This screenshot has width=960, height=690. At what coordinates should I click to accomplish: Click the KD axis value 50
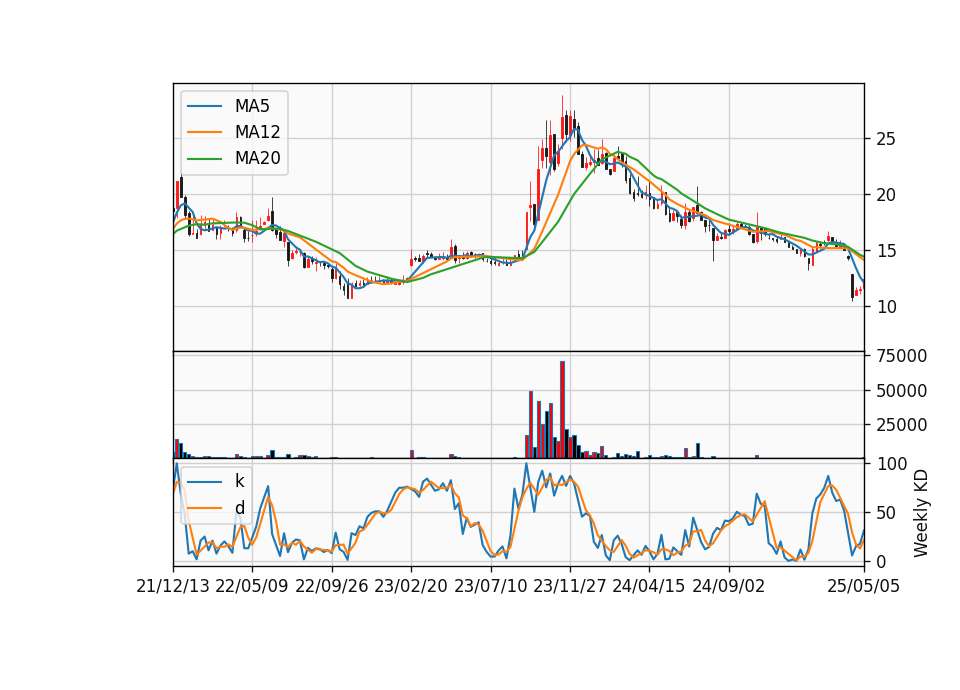pos(887,512)
